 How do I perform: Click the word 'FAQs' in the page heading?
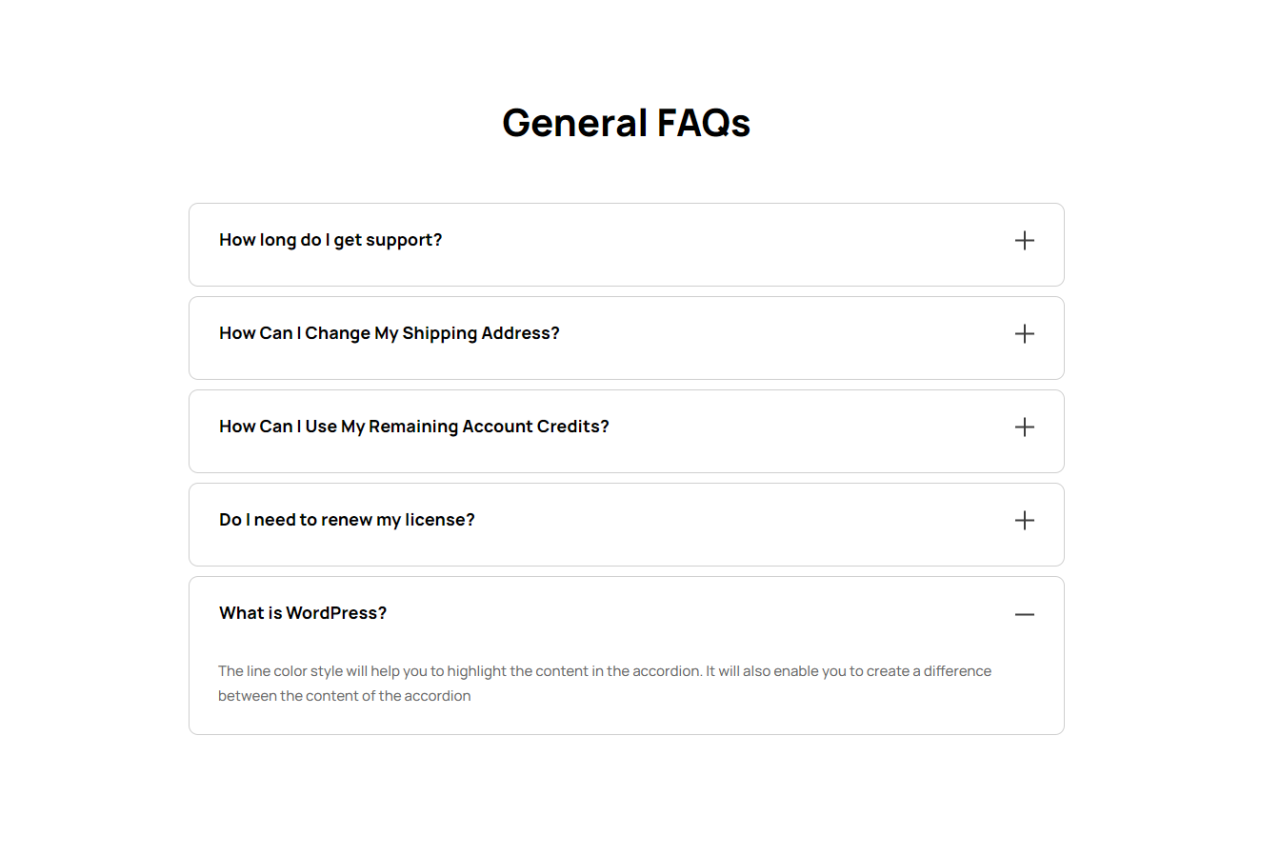point(704,123)
